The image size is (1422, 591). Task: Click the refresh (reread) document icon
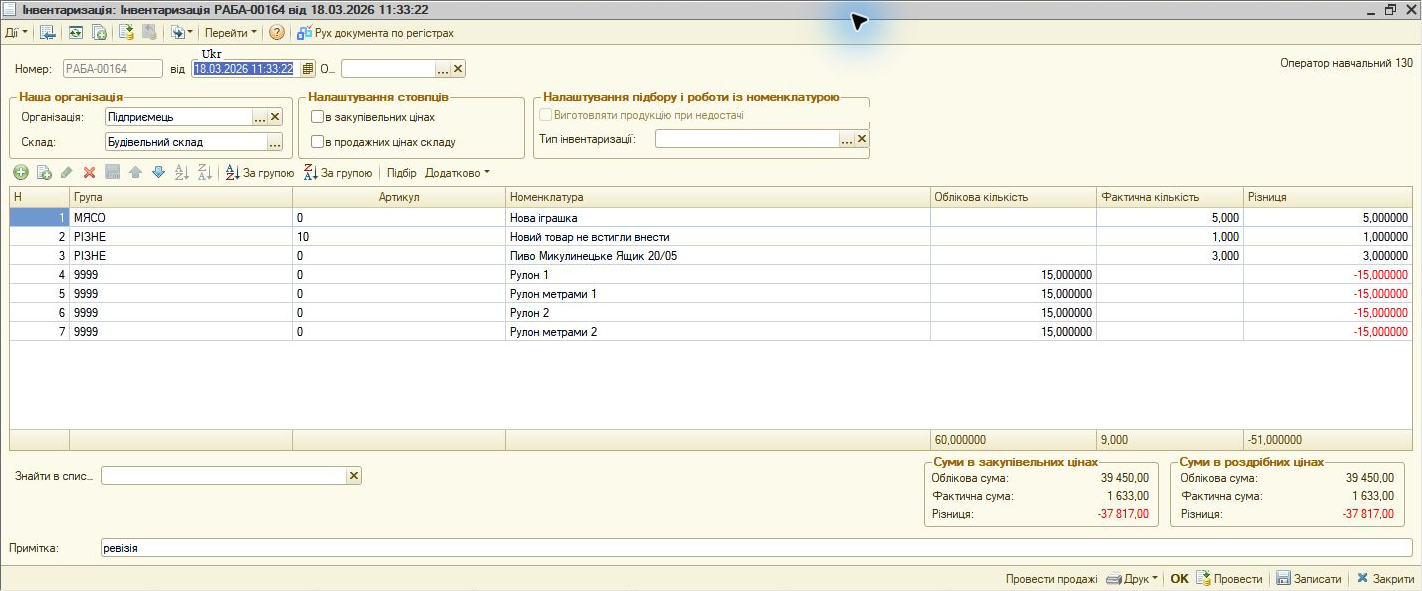point(76,33)
